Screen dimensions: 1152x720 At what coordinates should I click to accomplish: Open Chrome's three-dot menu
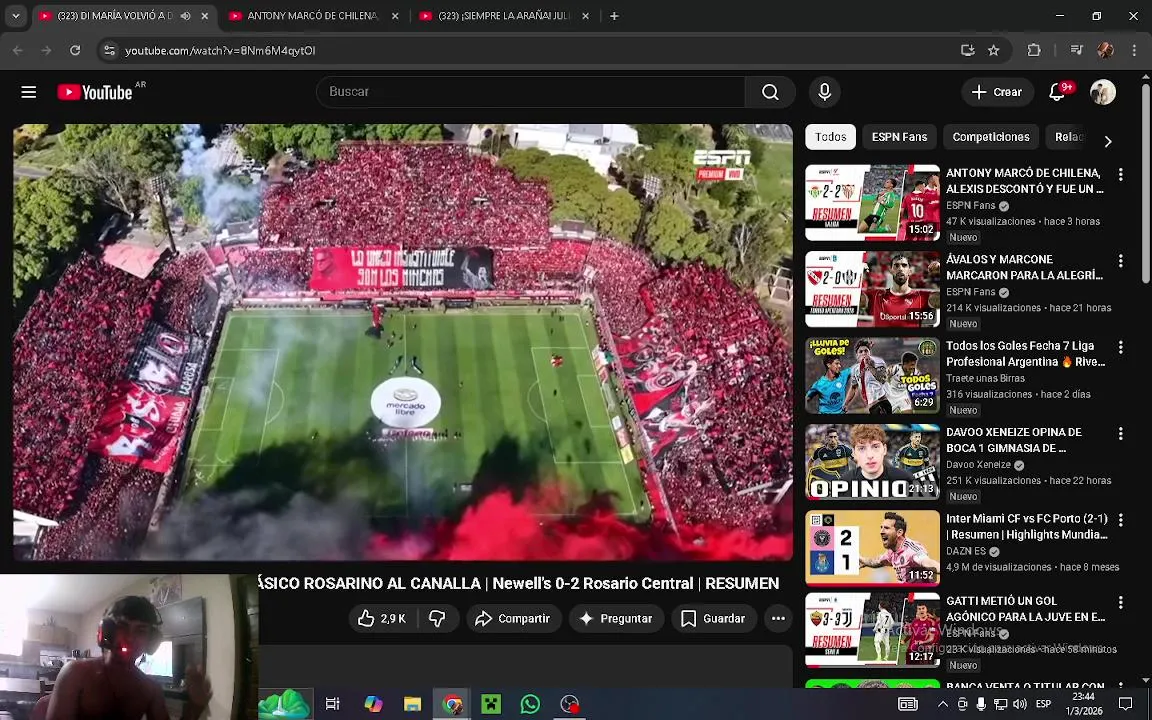1135,50
